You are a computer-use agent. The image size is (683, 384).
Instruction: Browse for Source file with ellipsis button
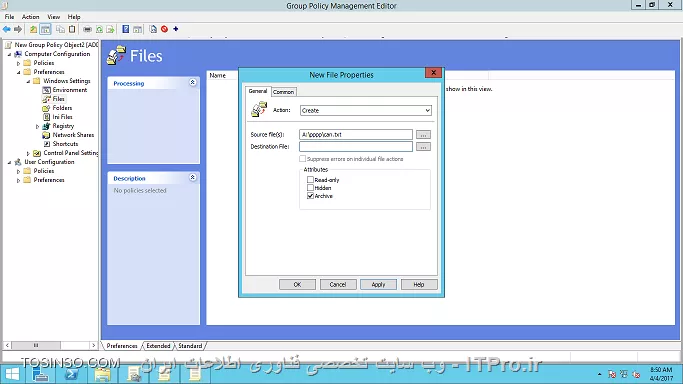423,135
